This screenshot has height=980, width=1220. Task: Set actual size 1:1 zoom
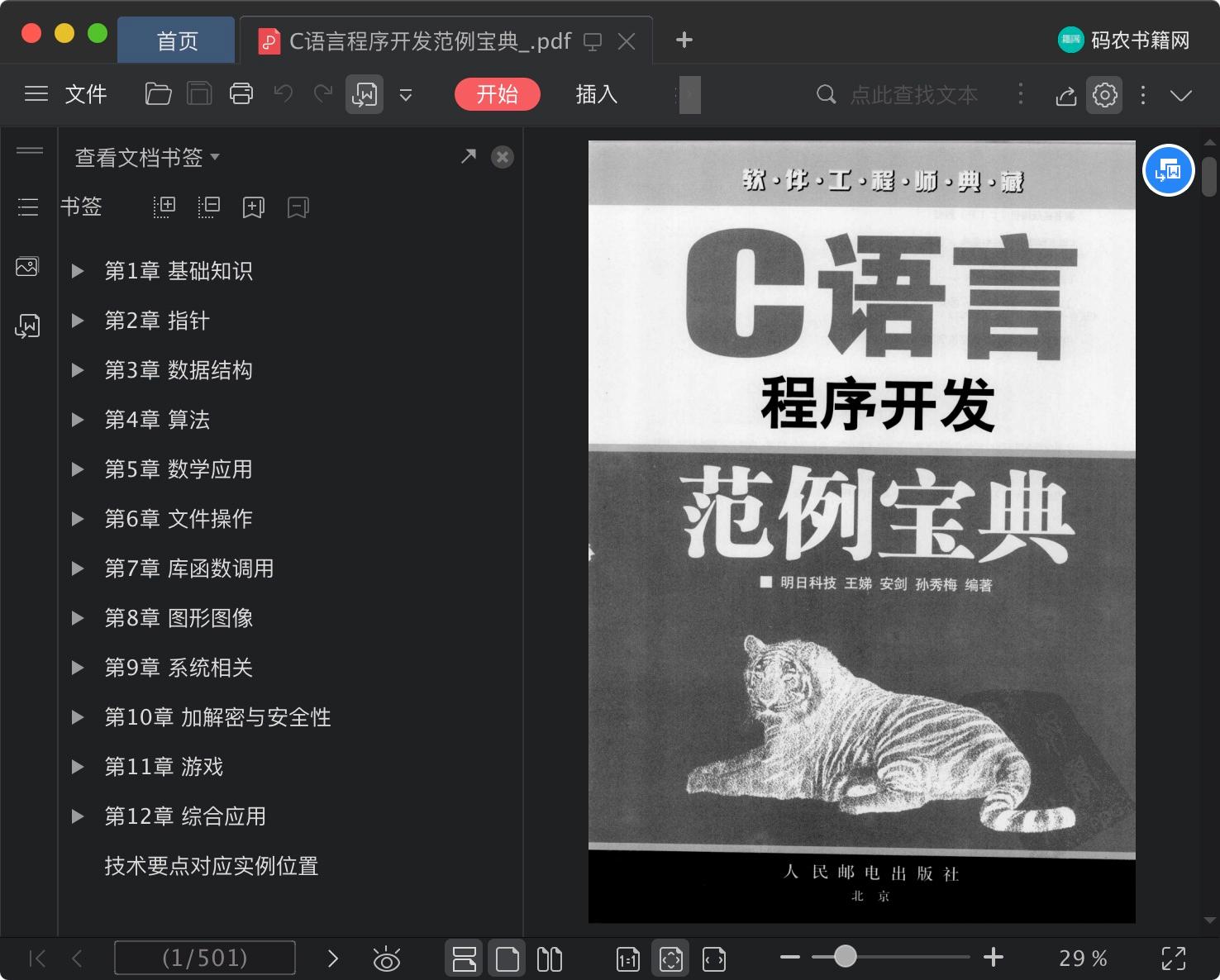tap(628, 959)
